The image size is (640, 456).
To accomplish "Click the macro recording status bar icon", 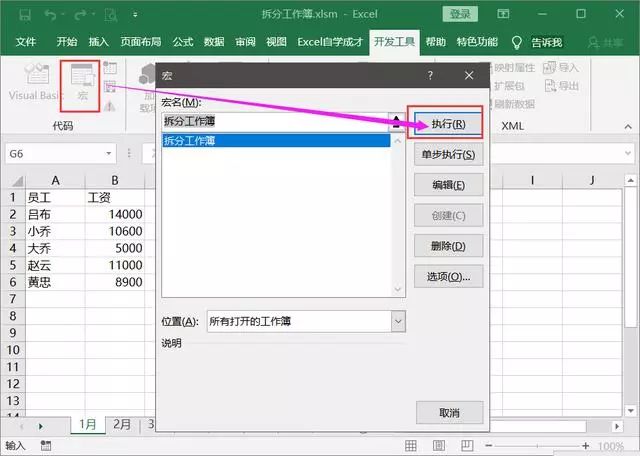I will (x=46, y=445).
